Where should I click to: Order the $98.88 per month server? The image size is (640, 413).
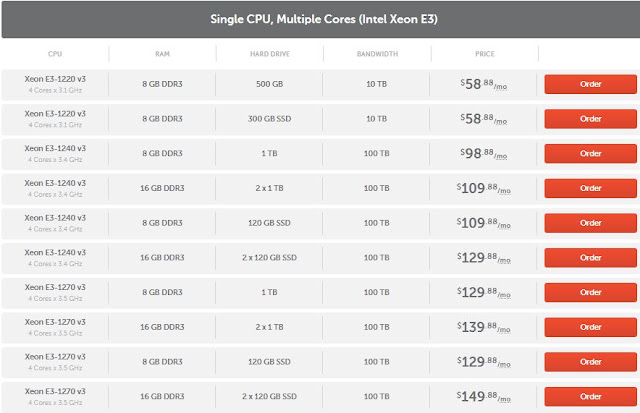click(590, 153)
